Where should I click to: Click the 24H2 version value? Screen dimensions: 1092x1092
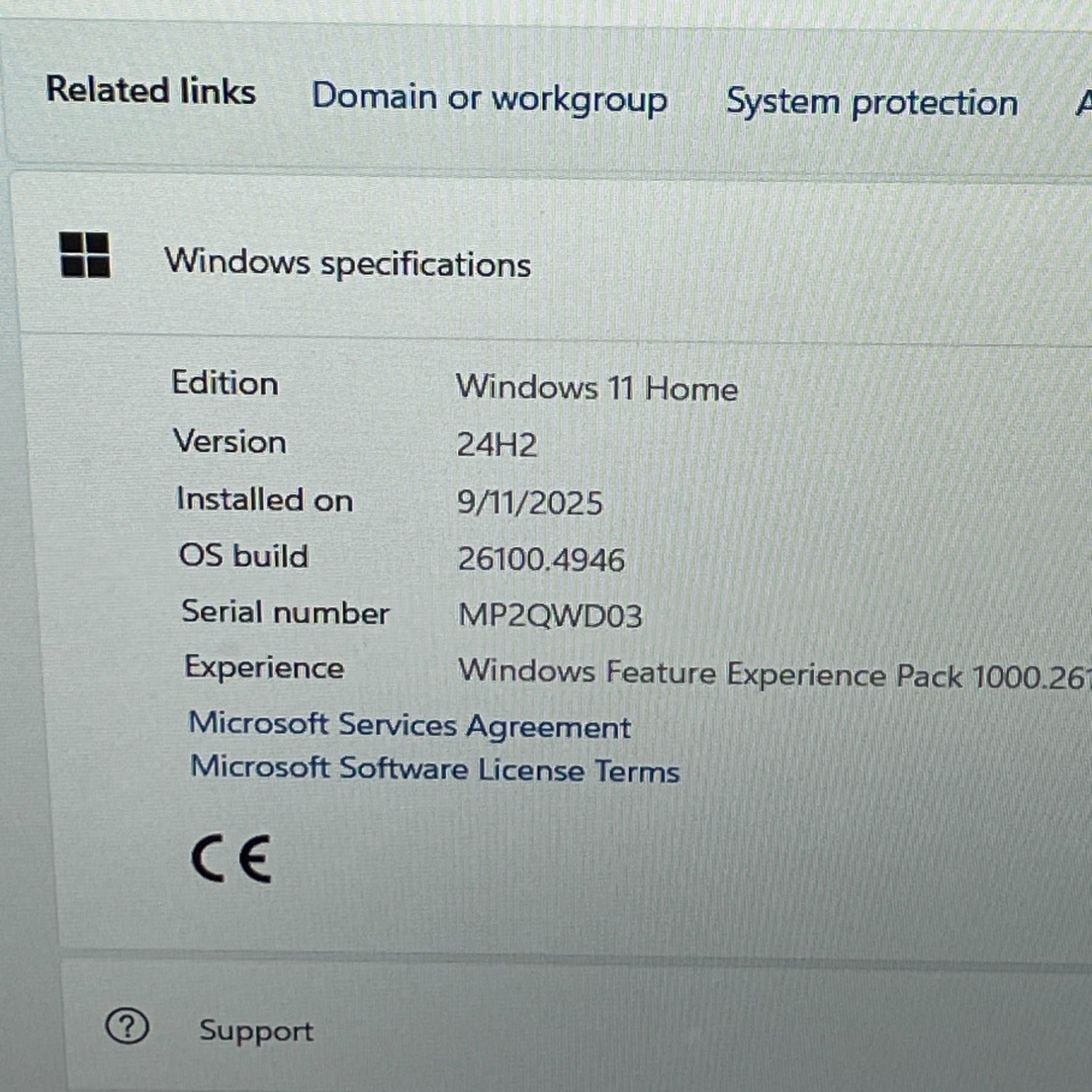[496, 445]
